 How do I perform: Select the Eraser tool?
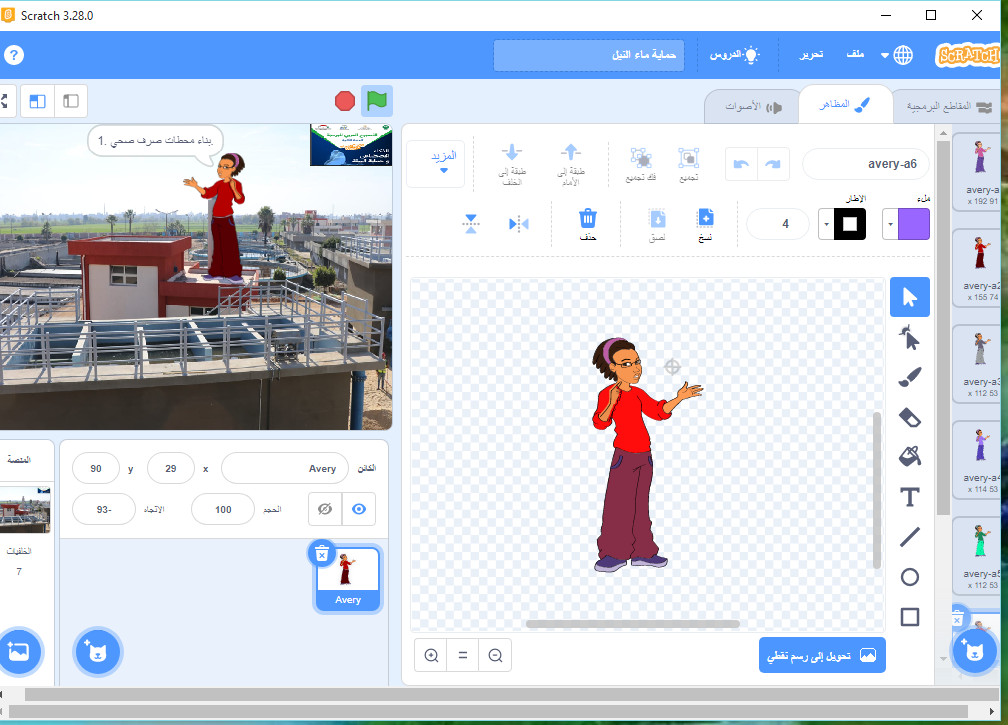(910, 418)
